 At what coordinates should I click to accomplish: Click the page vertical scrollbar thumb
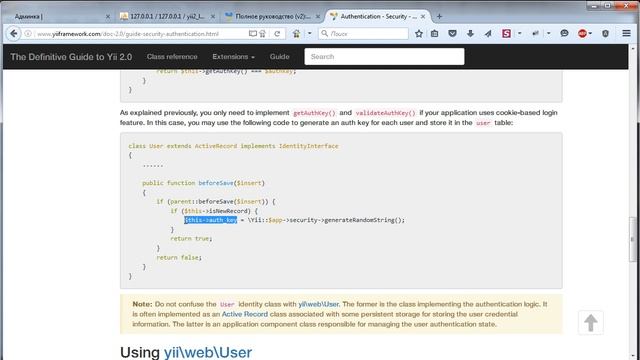coord(633,239)
